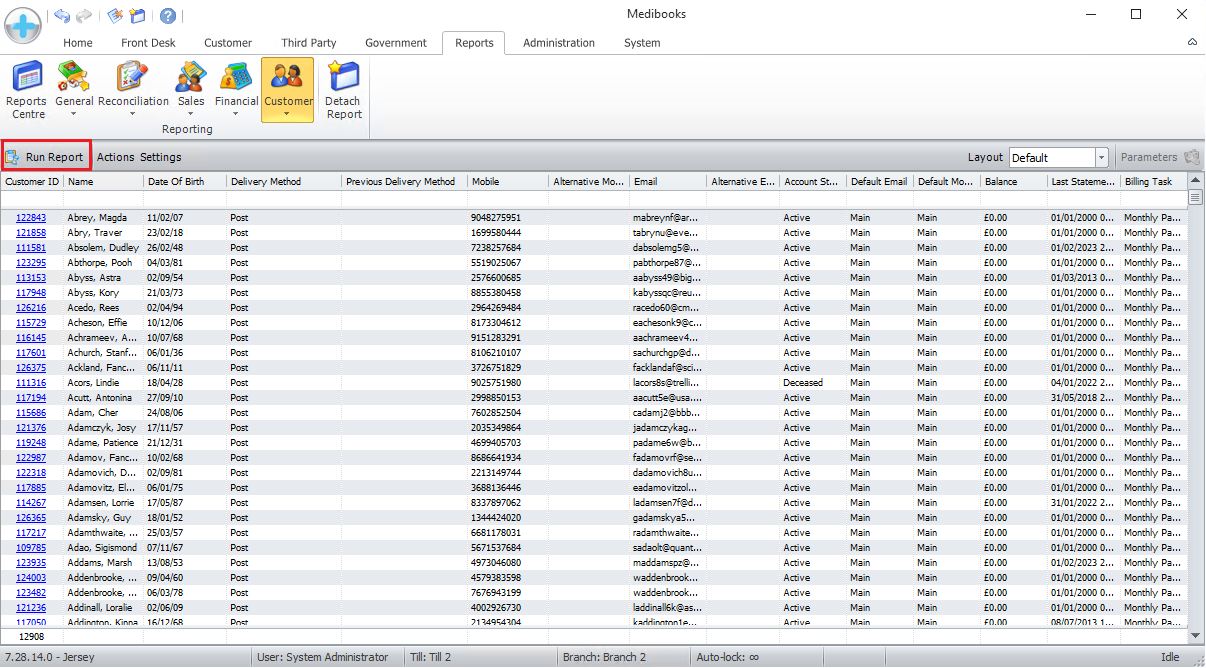Switch to the Front Desk tab

click(x=148, y=43)
